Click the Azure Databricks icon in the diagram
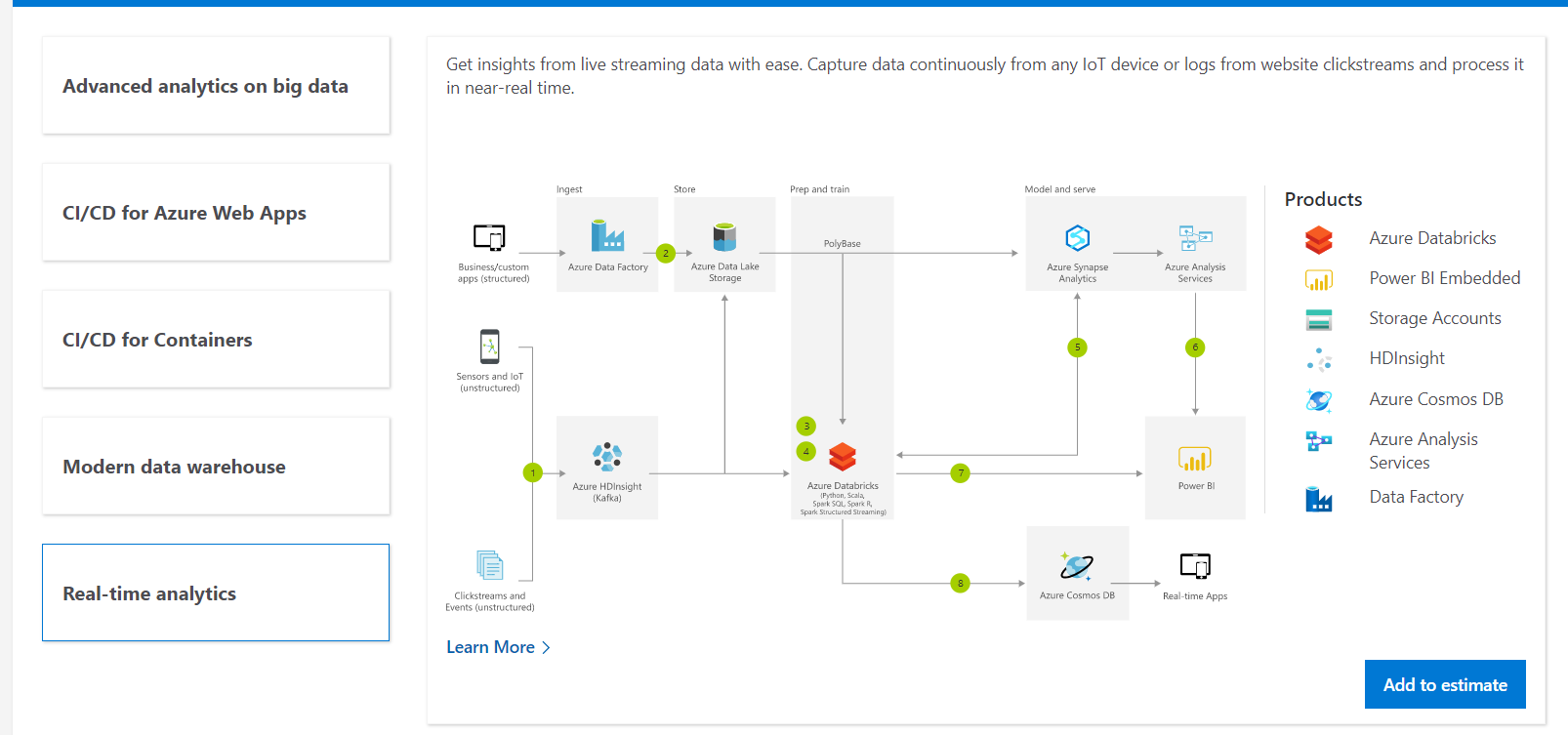This screenshot has height=735, width=1568. tap(843, 456)
